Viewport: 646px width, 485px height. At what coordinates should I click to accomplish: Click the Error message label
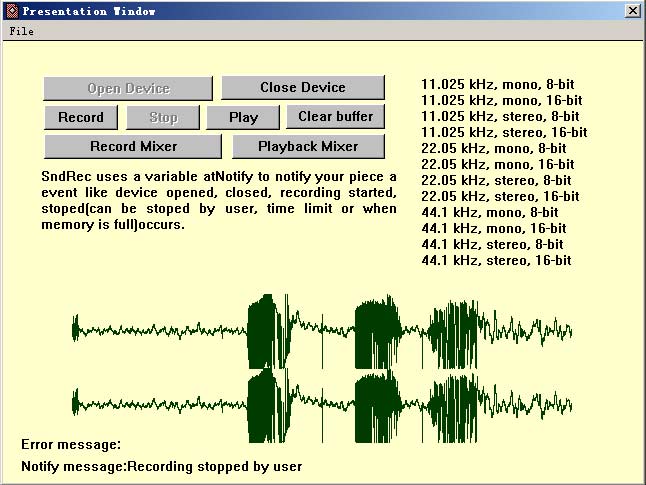(71, 445)
